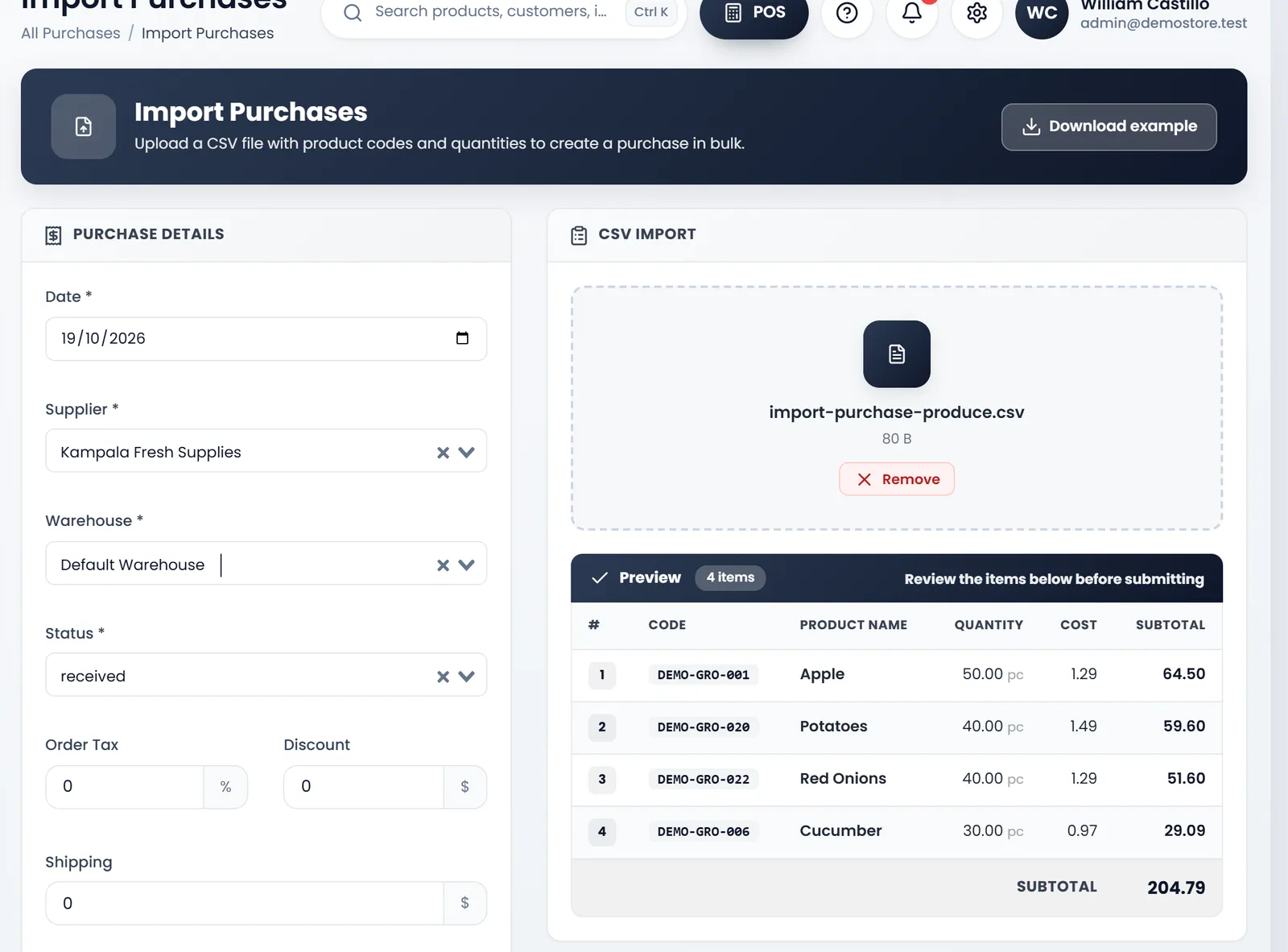This screenshot has height=952, width=1288.
Task: Click the Potatoes product name
Action: (x=833, y=726)
